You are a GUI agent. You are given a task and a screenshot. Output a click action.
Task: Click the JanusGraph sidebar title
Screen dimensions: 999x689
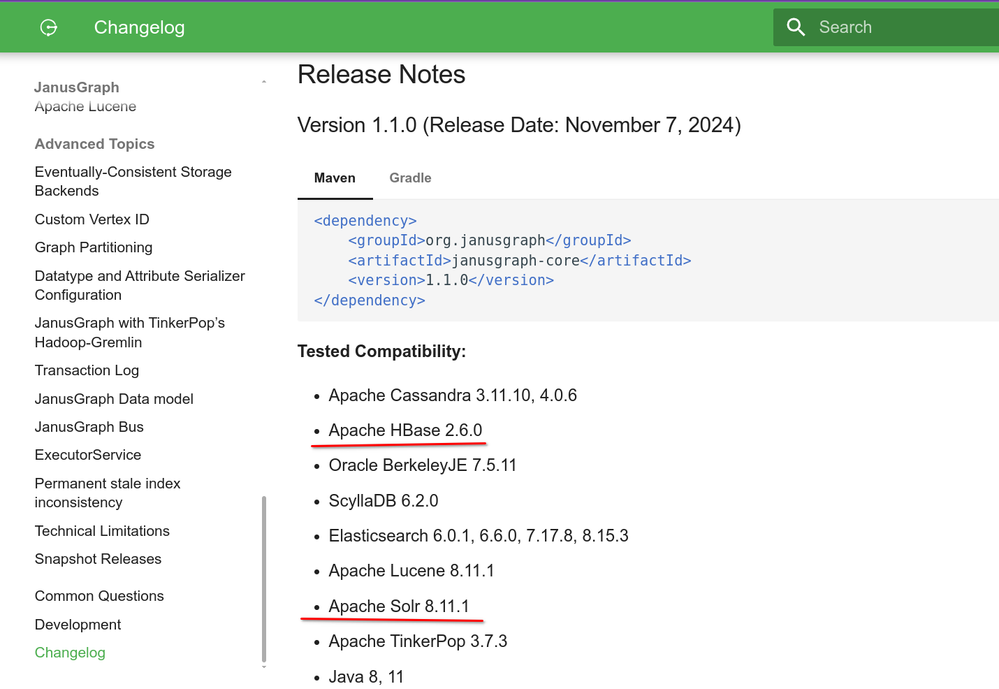click(76, 87)
